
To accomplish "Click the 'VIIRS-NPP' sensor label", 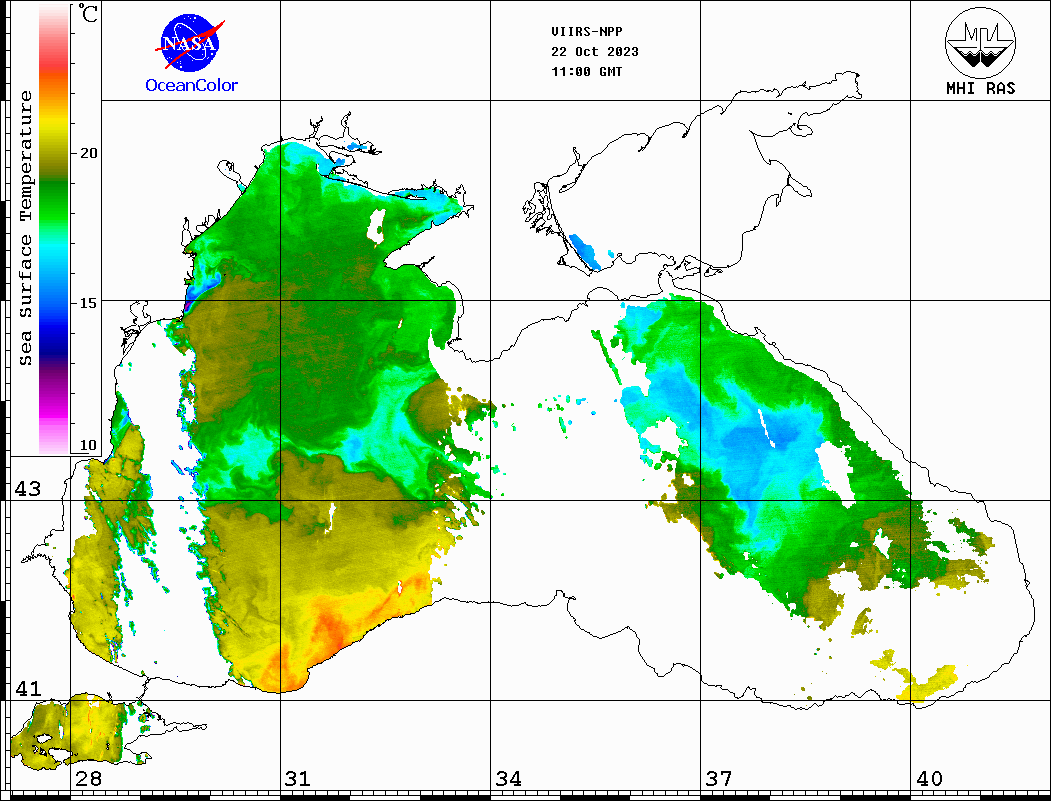I will [586, 32].
